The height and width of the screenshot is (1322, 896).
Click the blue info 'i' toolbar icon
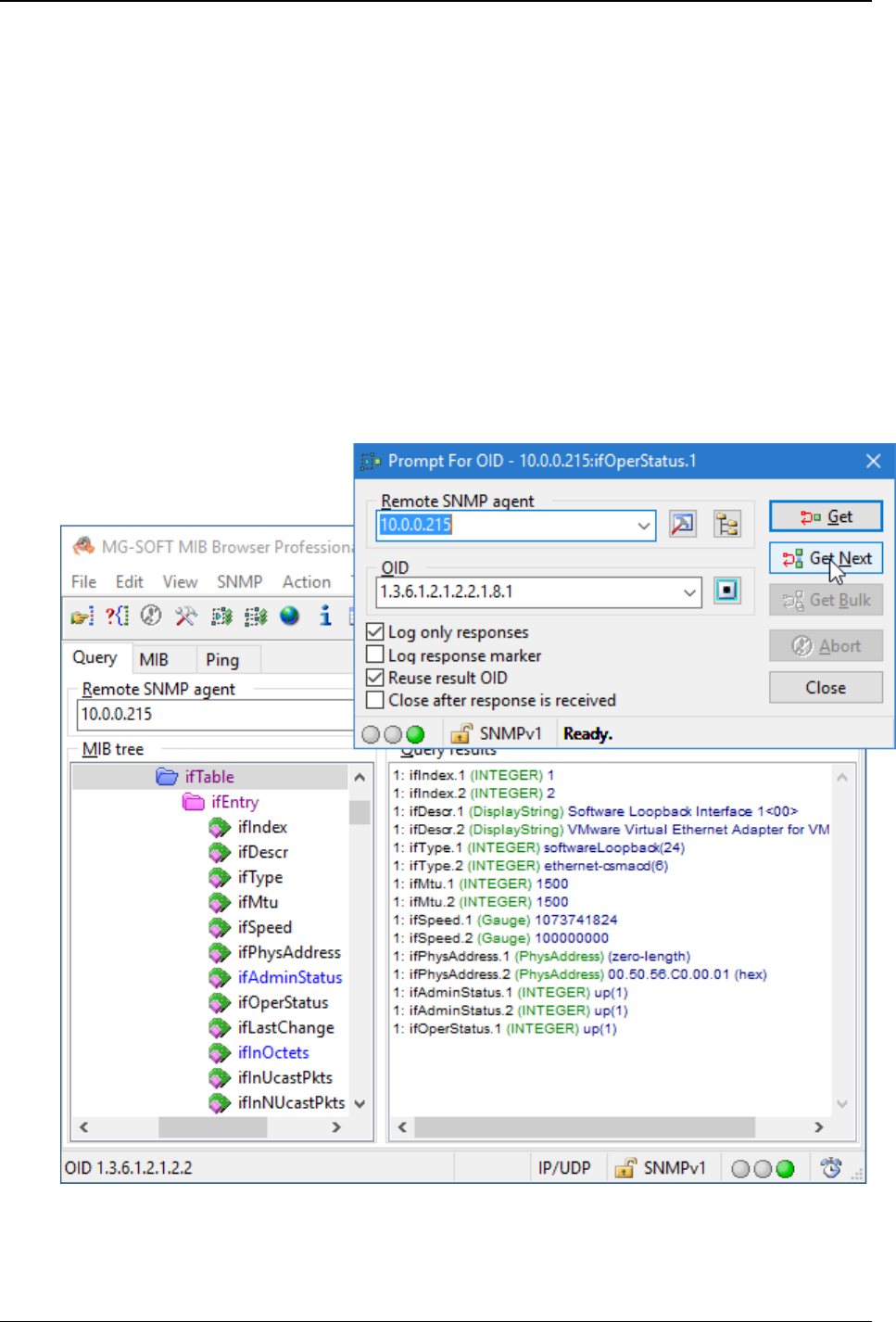point(325,616)
